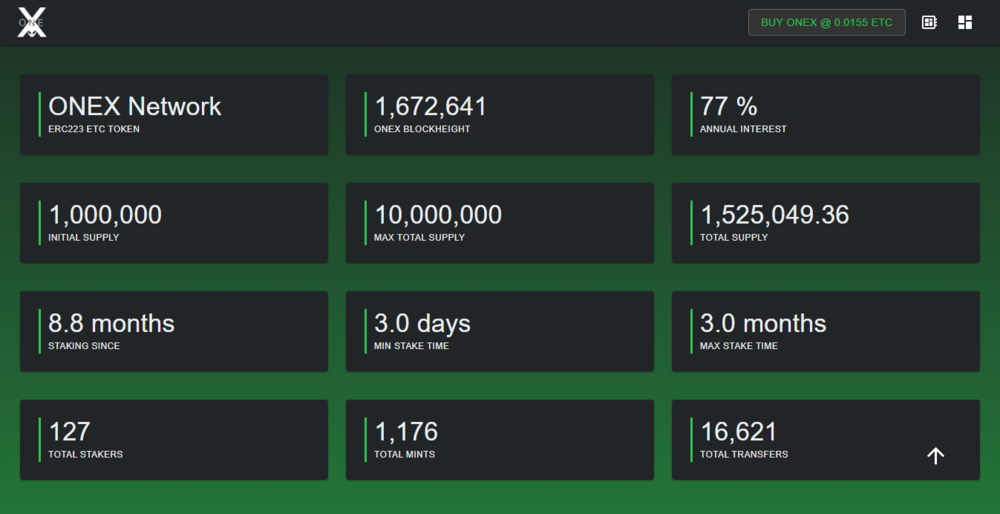The width and height of the screenshot is (1000, 514).
Task: Click the MAX STAKE TIME label
Action: pyautogui.click(x=739, y=346)
